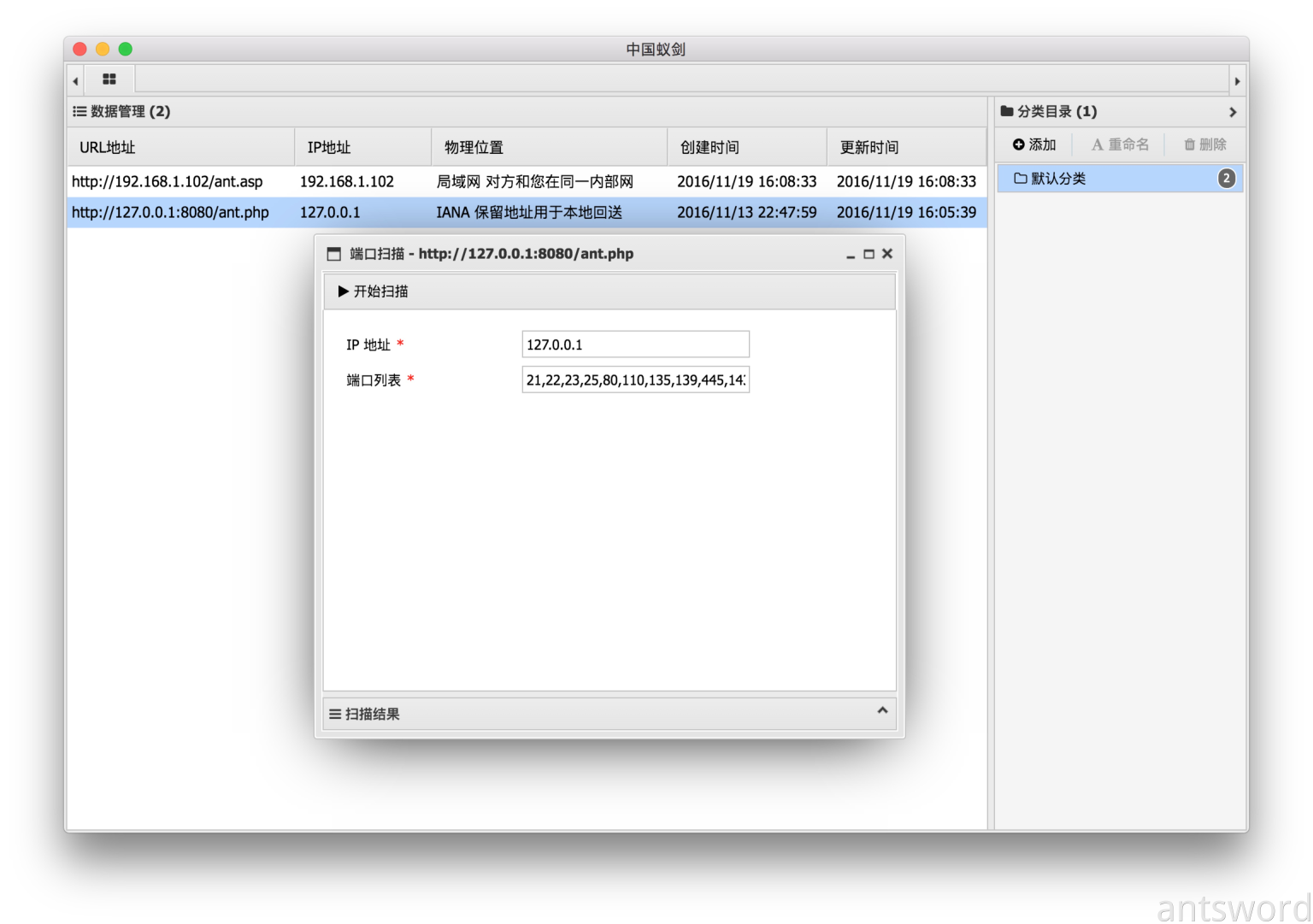Select the default category folder (默认分类)
This screenshot has height=924, width=1313.
tap(1058, 179)
